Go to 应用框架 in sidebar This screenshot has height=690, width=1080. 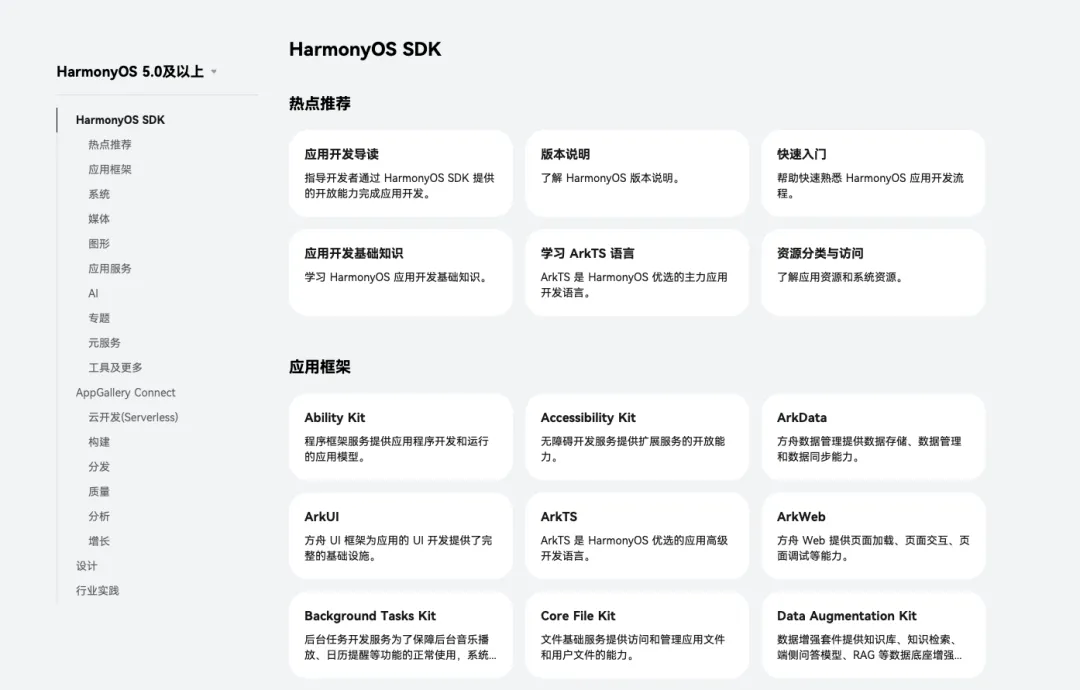click(x=110, y=169)
